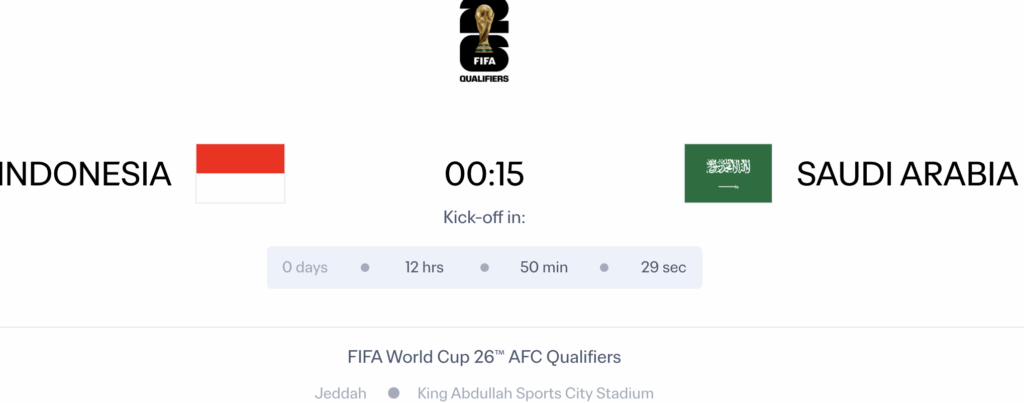Select the Saudi Arabia flag
1024x403 pixels.
[728, 173]
